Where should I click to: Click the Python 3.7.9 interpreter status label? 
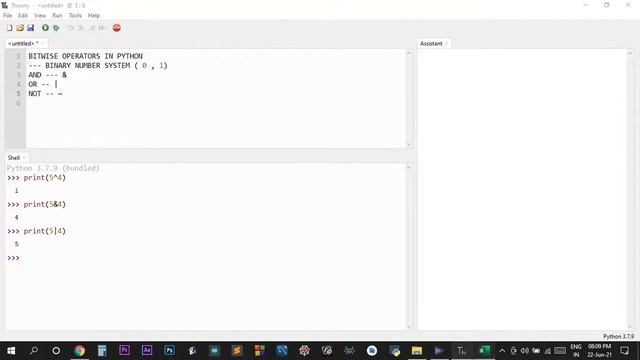tap(618, 336)
